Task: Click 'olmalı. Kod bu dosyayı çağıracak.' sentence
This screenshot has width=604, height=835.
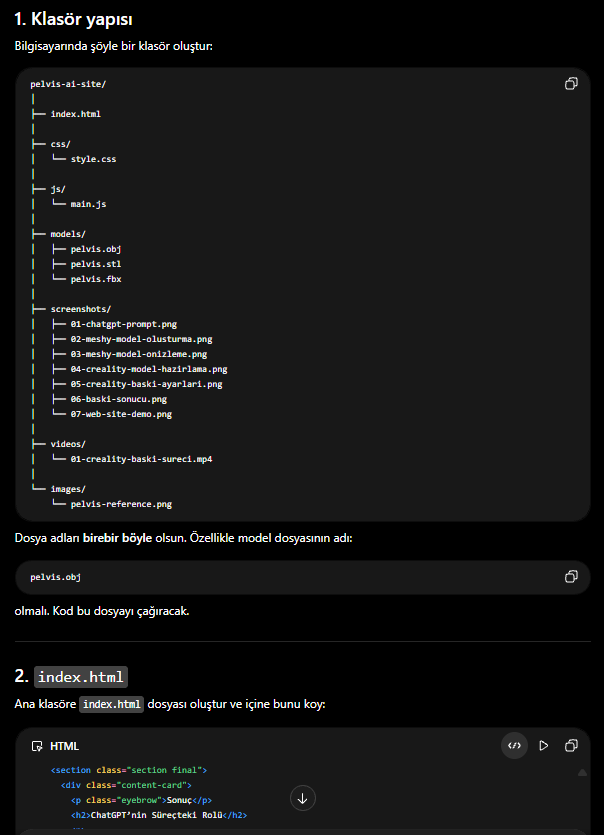Action: point(102,611)
